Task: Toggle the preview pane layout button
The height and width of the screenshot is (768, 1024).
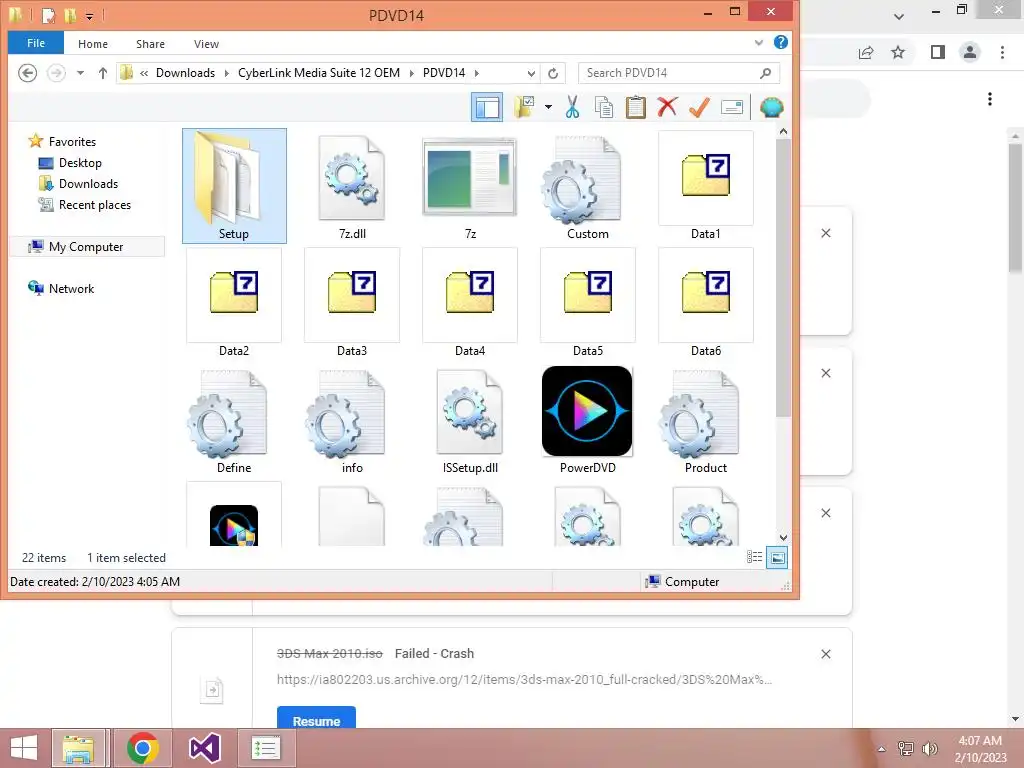Action: pyautogui.click(x=487, y=107)
